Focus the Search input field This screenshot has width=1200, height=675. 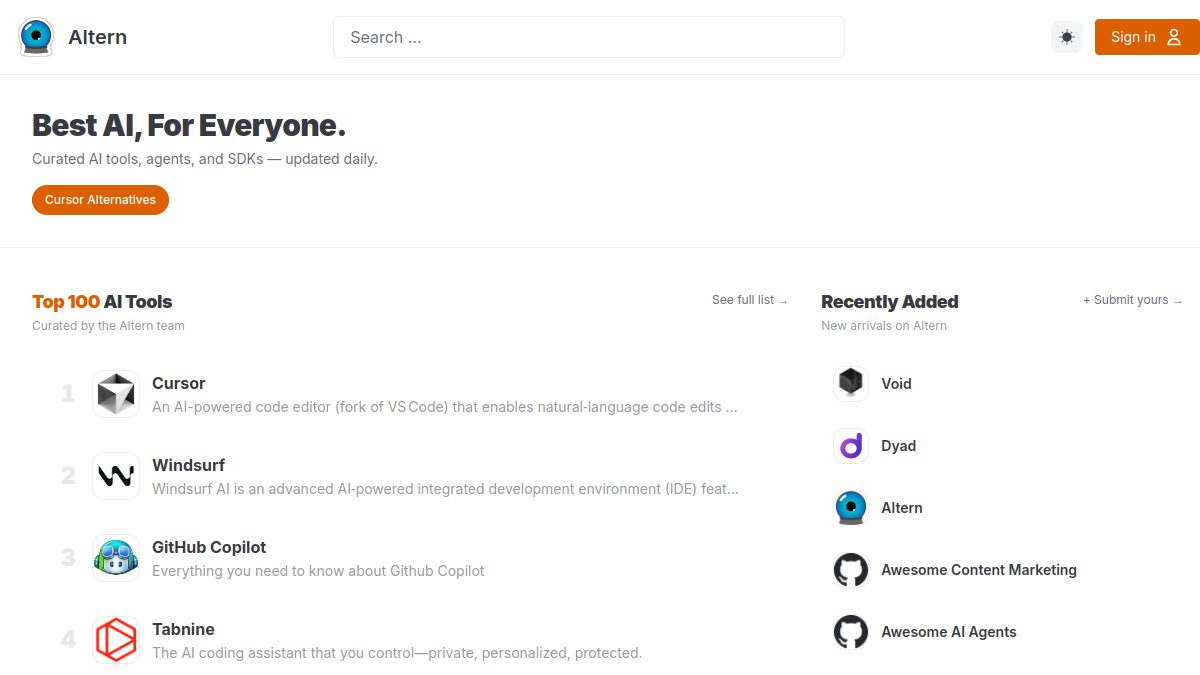click(589, 37)
